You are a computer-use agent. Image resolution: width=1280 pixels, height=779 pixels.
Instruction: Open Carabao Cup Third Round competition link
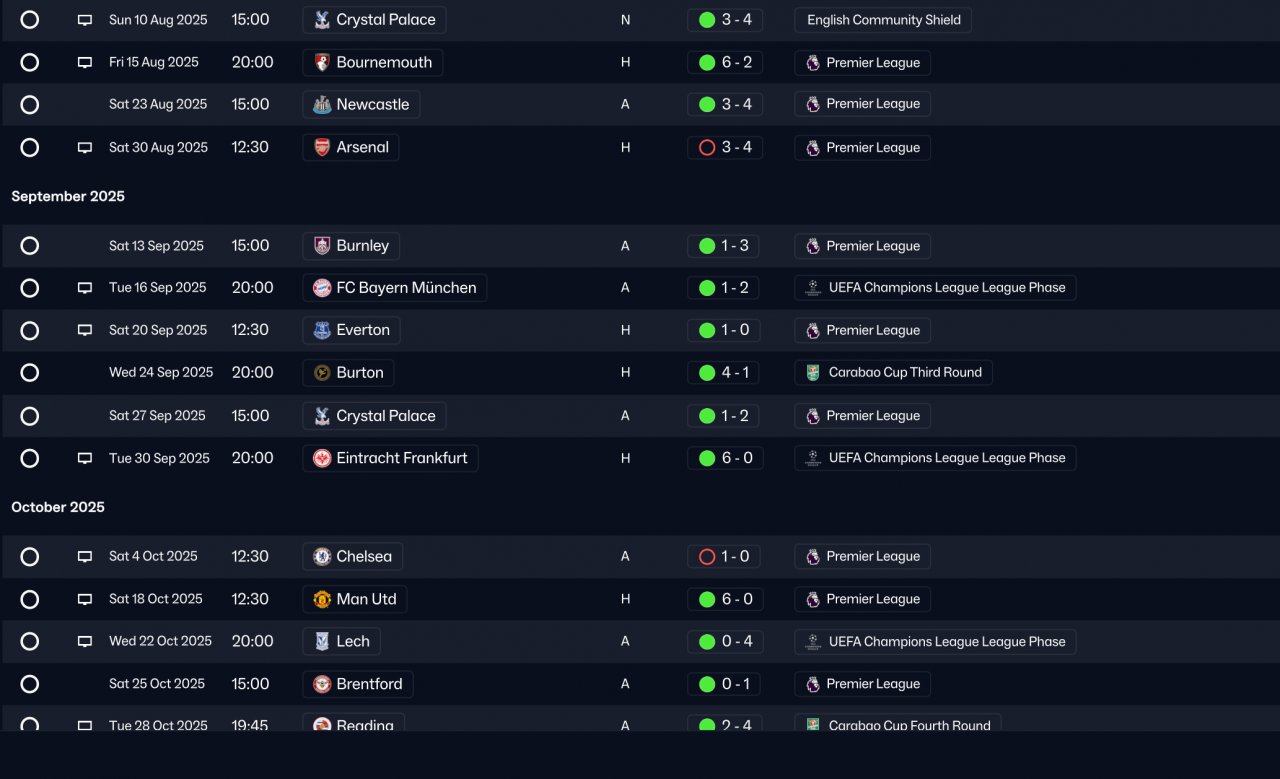[894, 372]
